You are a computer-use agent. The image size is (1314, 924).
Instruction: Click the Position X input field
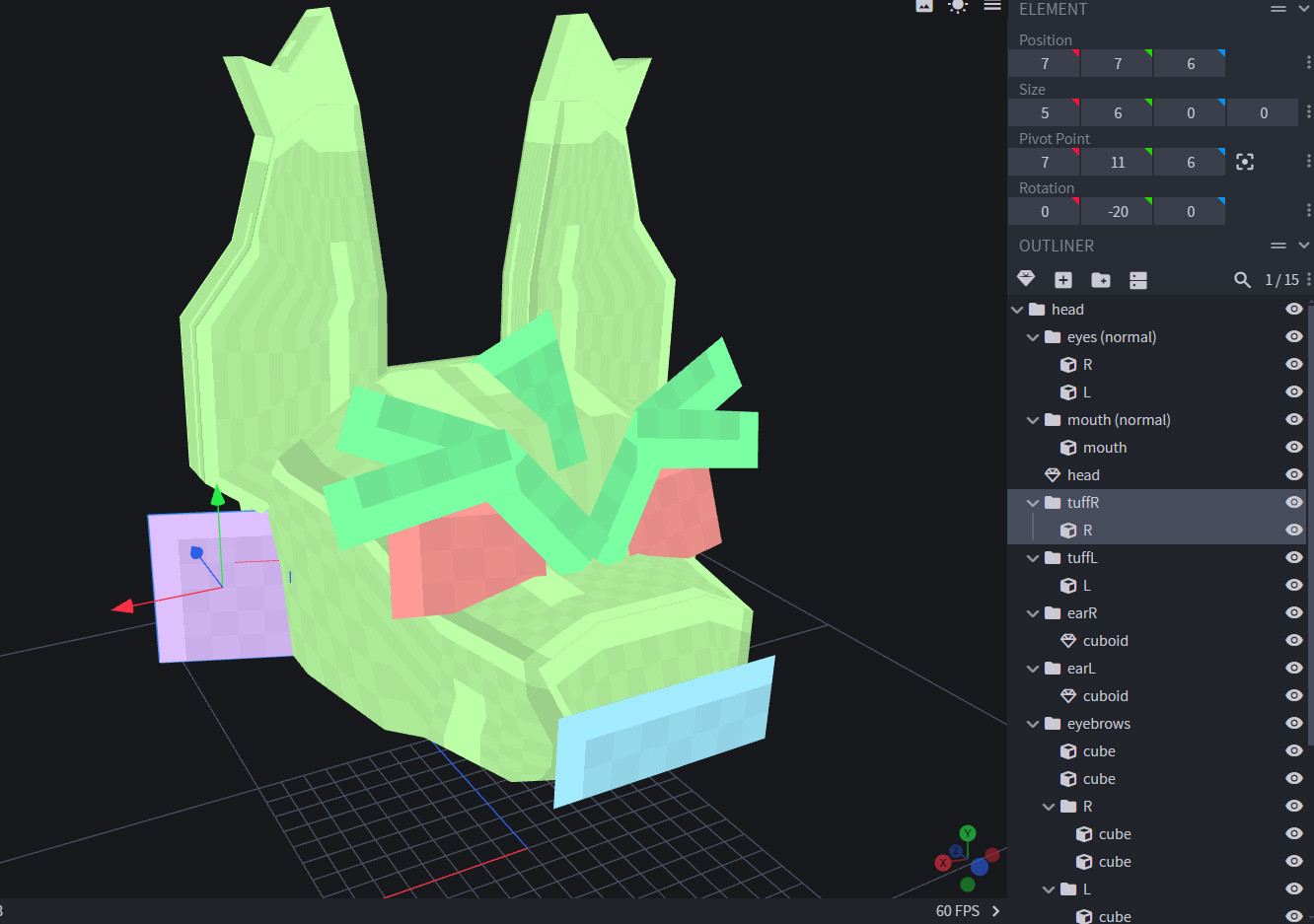pos(1045,63)
